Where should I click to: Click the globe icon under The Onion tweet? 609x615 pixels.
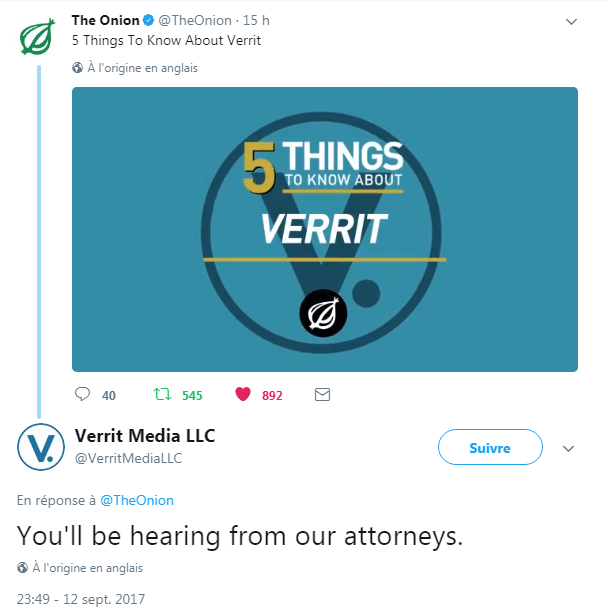click(78, 68)
